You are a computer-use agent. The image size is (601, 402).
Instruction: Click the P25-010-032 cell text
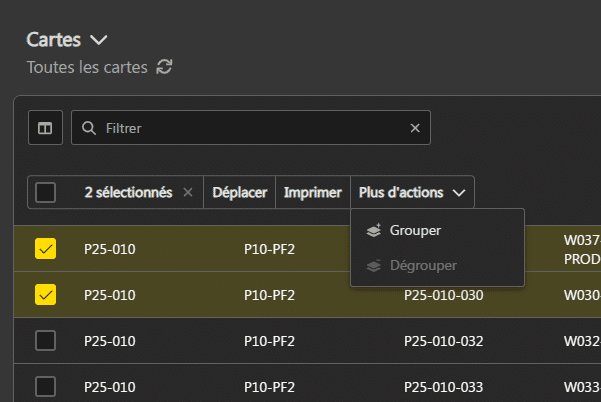point(443,341)
